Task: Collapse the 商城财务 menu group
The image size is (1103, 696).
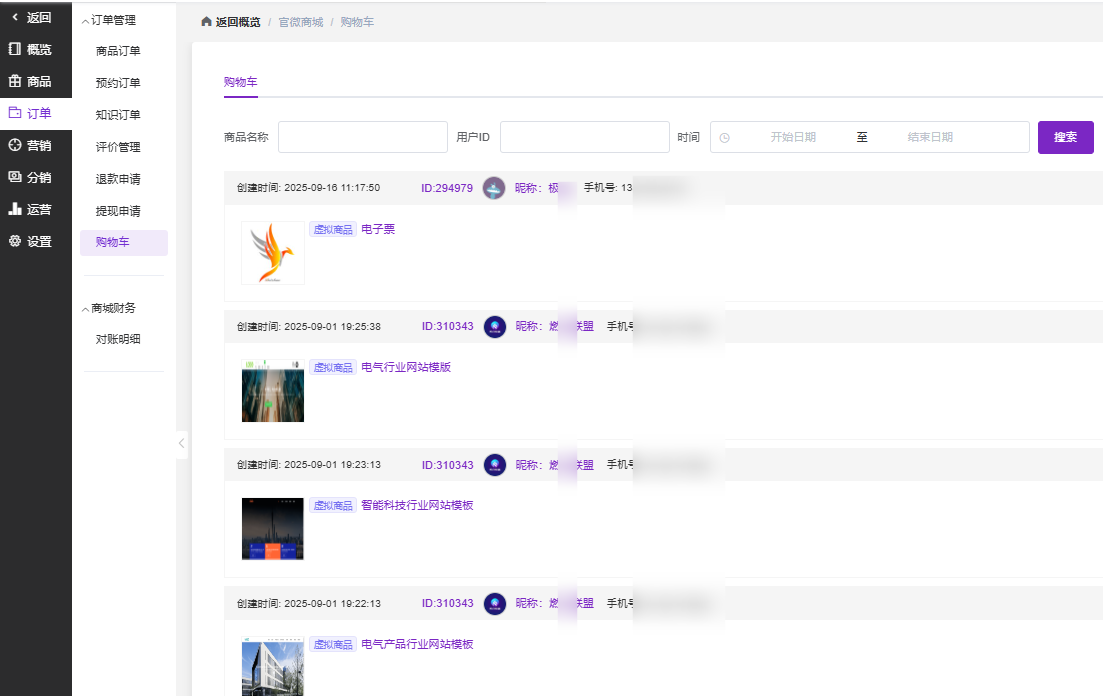Action: click(108, 308)
